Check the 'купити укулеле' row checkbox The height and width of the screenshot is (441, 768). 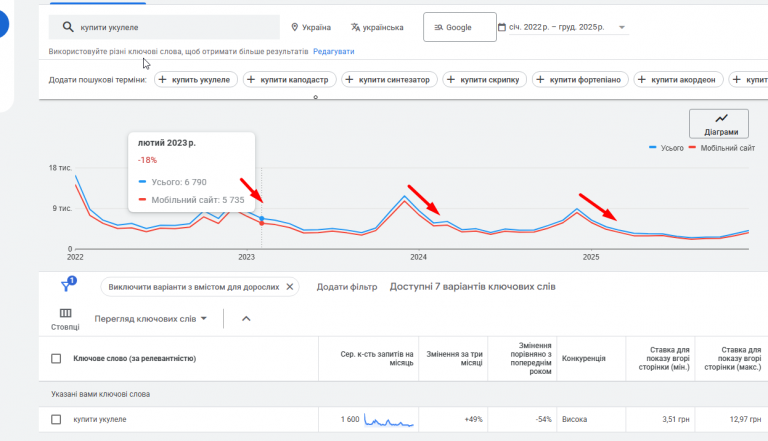point(56,419)
